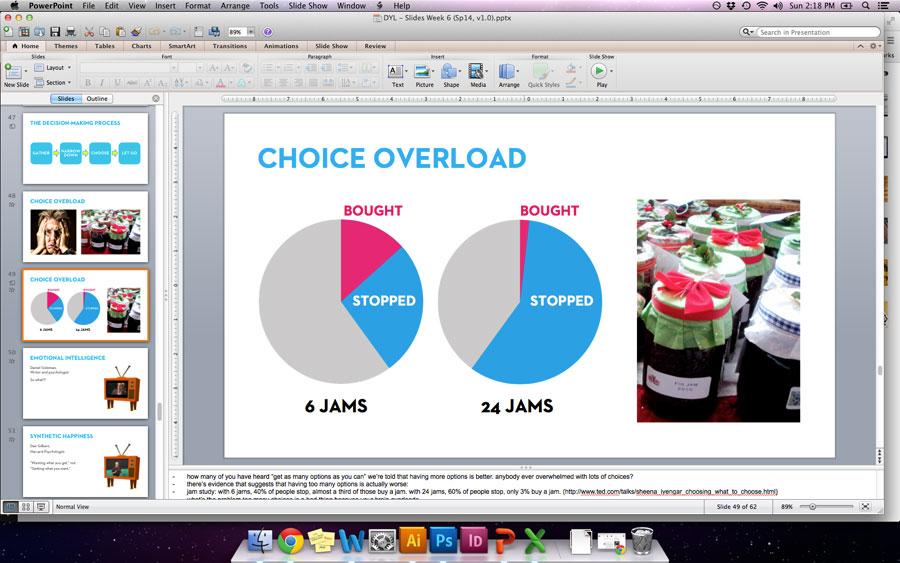Image resolution: width=900 pixels, height=563 pixels.
Task: Open the Tables ribbon tab
Action: (x=104, y=46)
